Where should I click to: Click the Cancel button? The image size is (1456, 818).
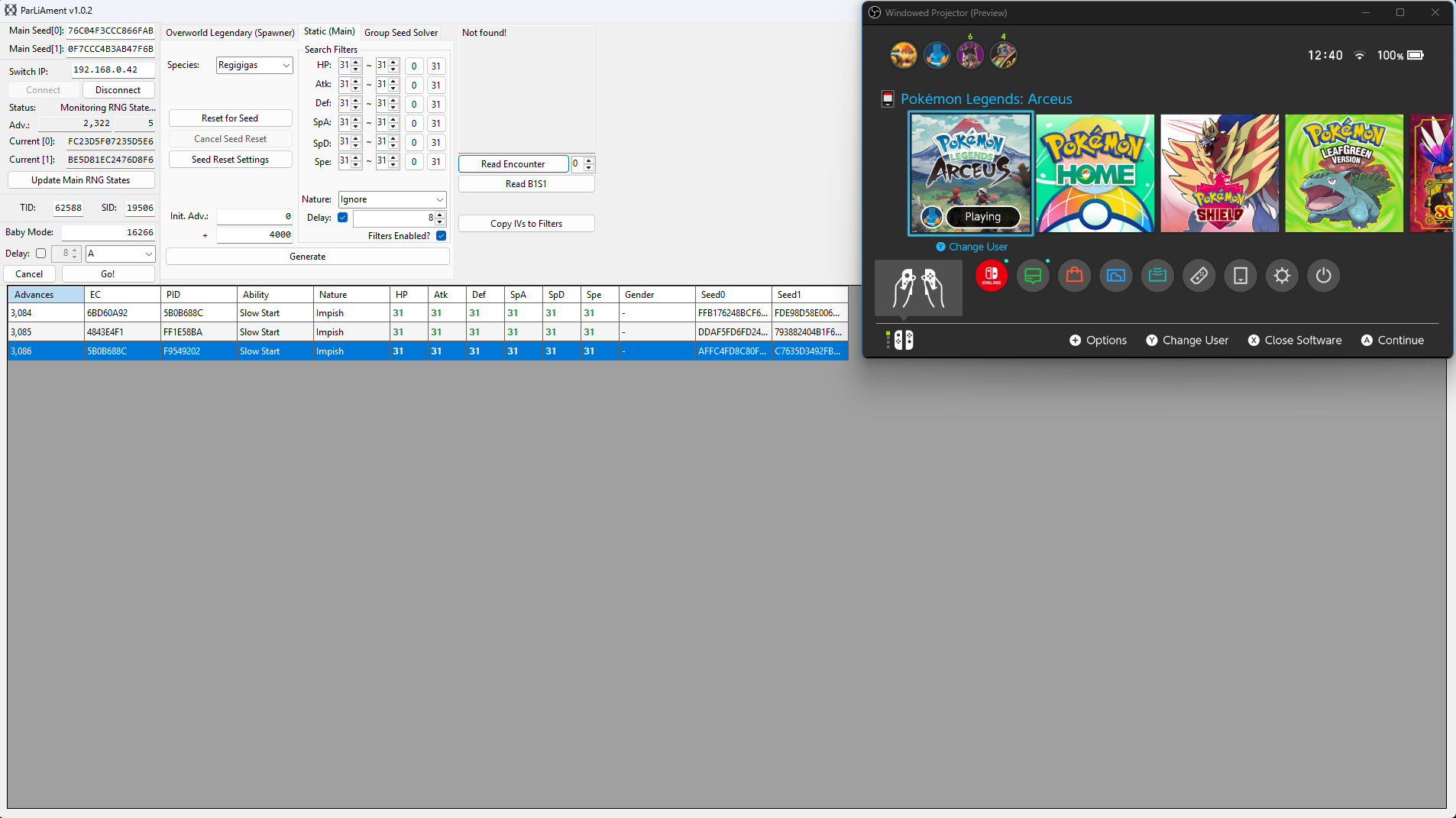click(30, 274)
